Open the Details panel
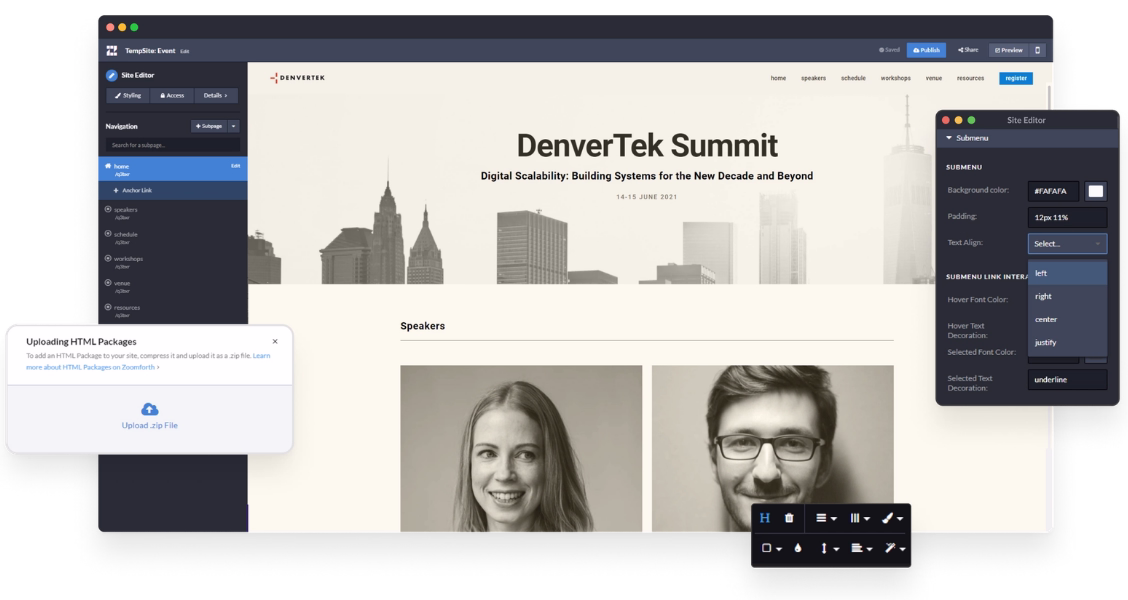The width and height of the screenshot is (1128, 600). (215, 96)
